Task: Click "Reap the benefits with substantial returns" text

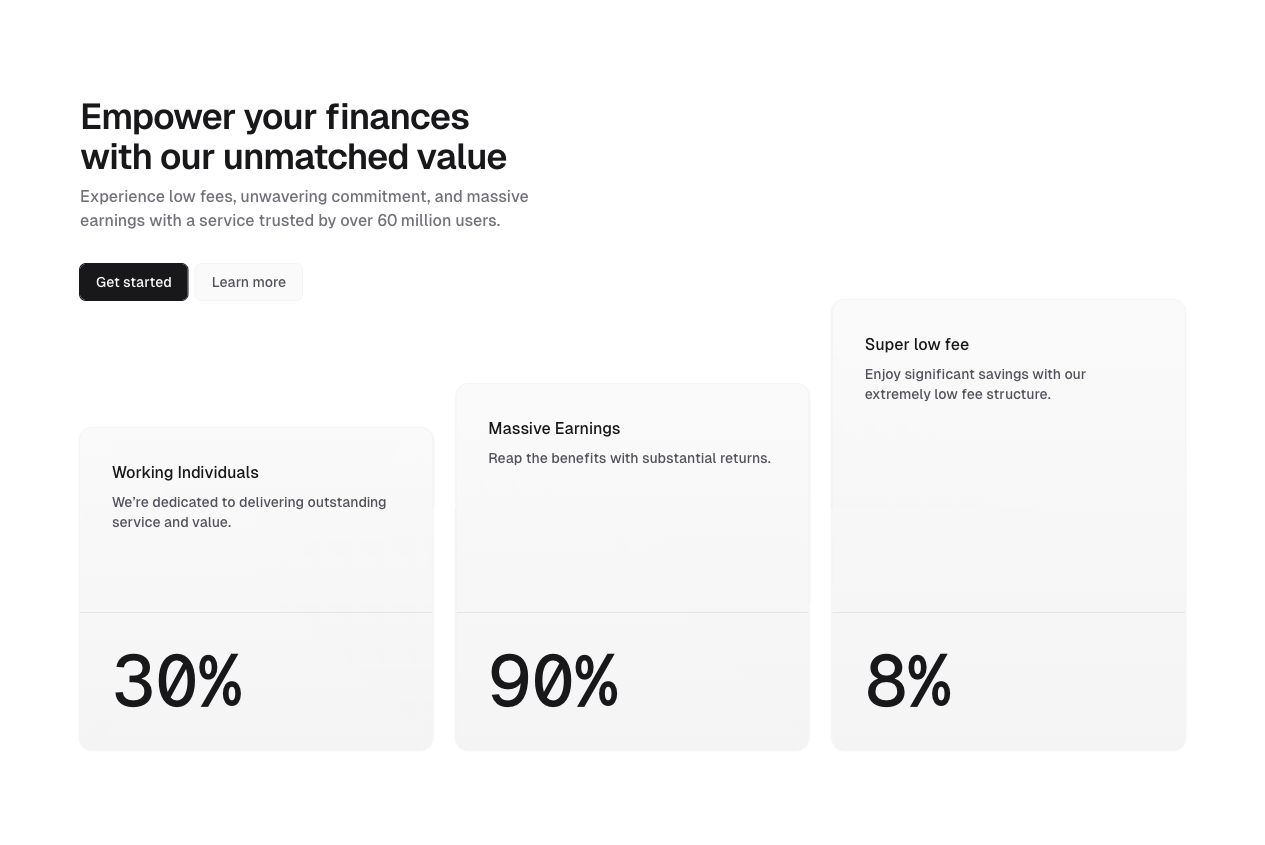Action: click(x=629, y=458)
